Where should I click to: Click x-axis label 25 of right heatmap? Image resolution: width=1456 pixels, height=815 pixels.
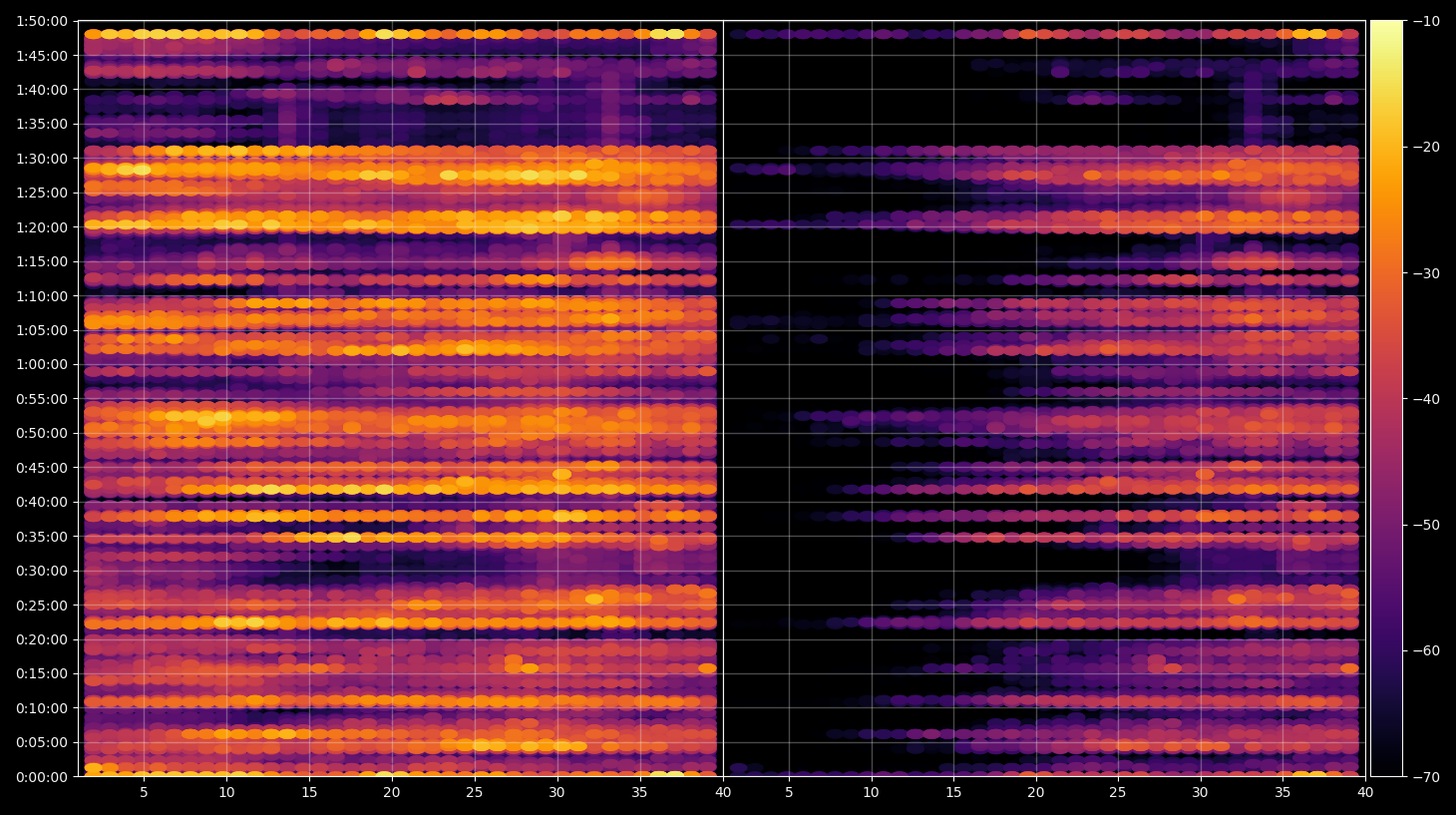1118,792
